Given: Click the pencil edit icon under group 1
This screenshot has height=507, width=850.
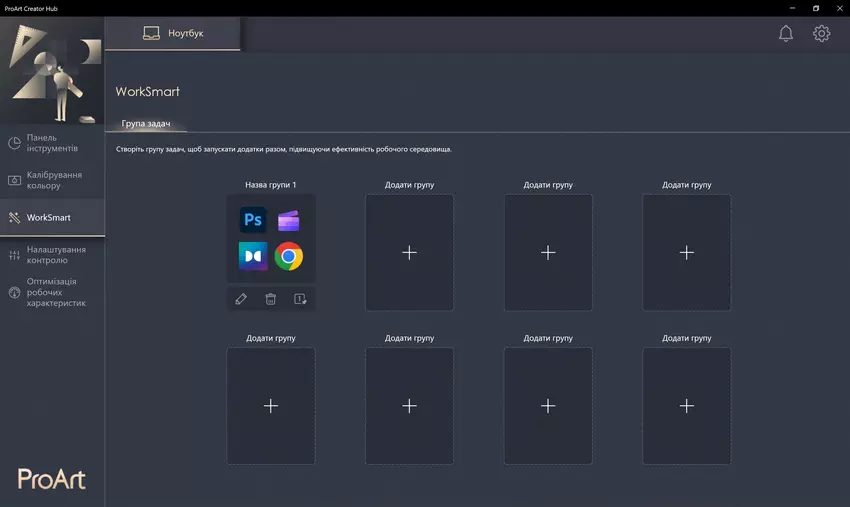Looking at the screenshot, I should tap(241, 298).
